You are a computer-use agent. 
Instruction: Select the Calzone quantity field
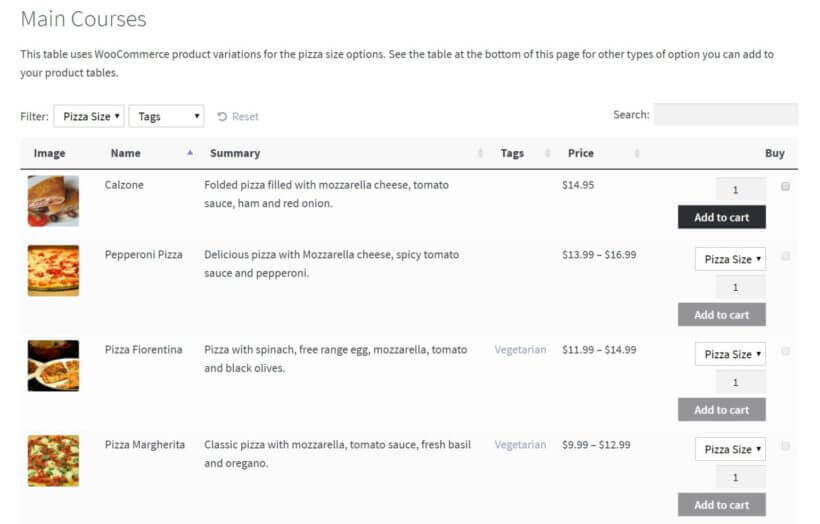(740, 190)
